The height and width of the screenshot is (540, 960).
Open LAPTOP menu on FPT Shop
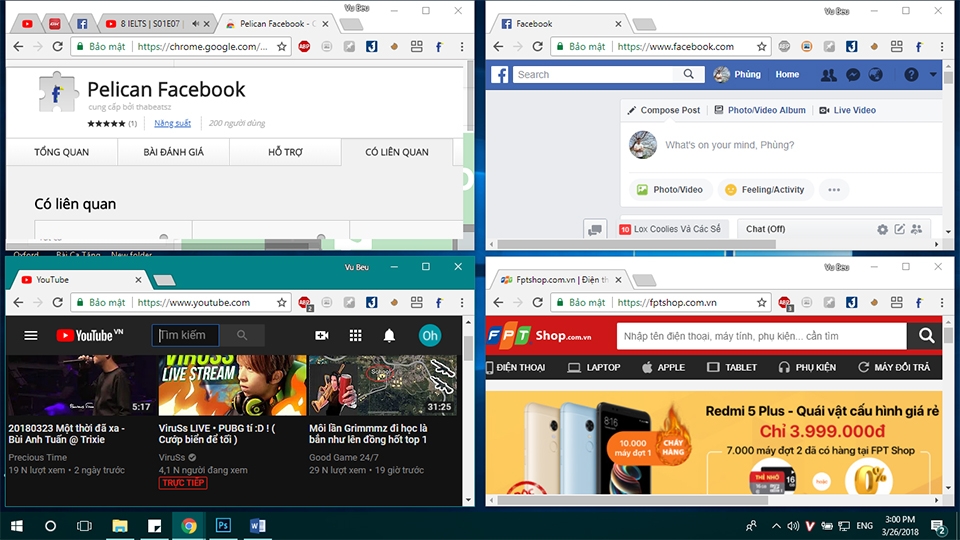(x=594, y=367)
